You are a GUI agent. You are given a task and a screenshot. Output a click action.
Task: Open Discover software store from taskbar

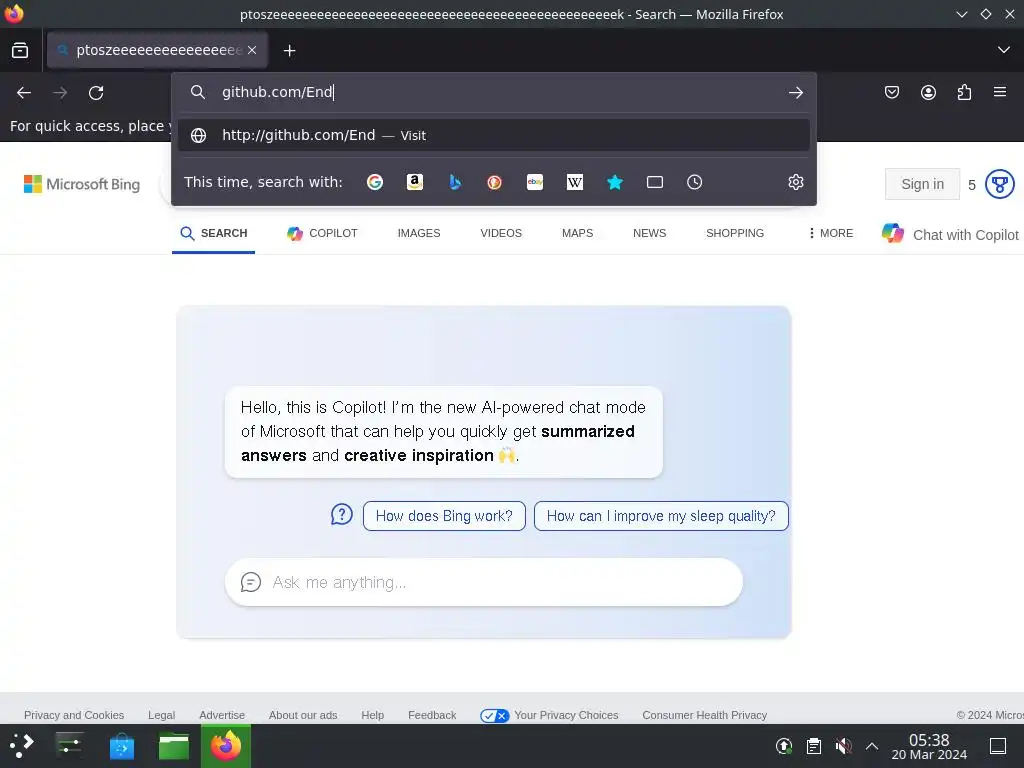pos(121,746)
